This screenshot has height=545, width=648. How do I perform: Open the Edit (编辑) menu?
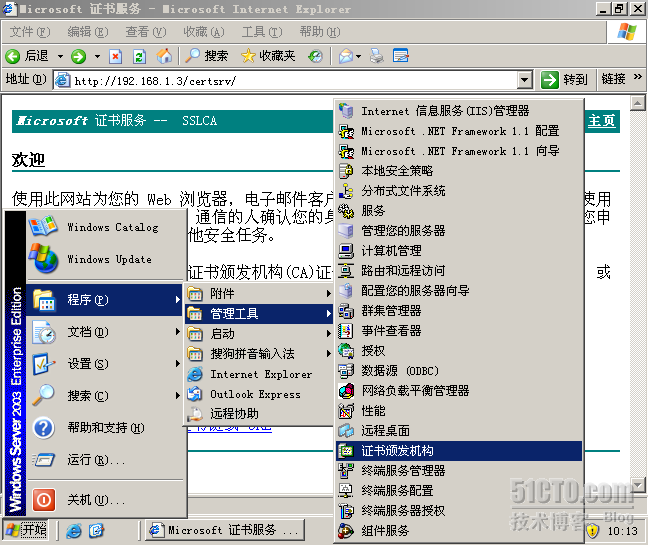(x=88, y=32)
